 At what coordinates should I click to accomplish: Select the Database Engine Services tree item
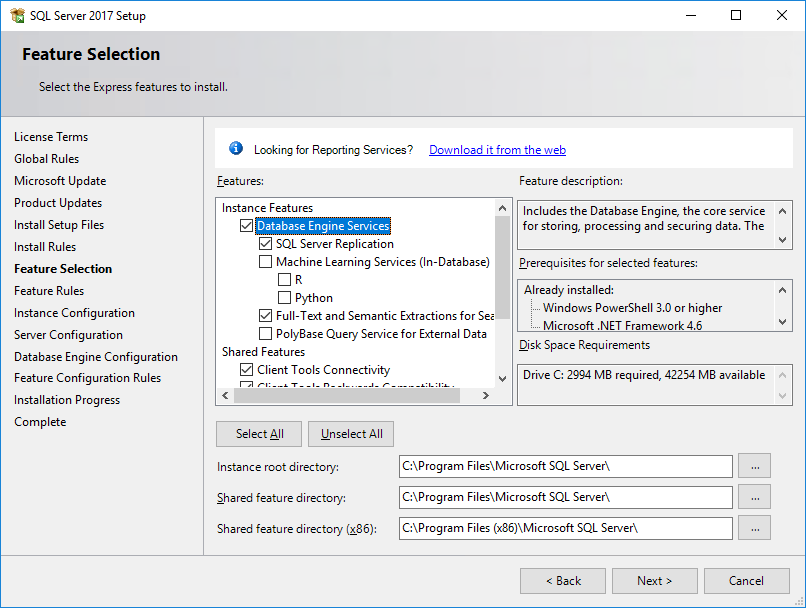point(323,226)
